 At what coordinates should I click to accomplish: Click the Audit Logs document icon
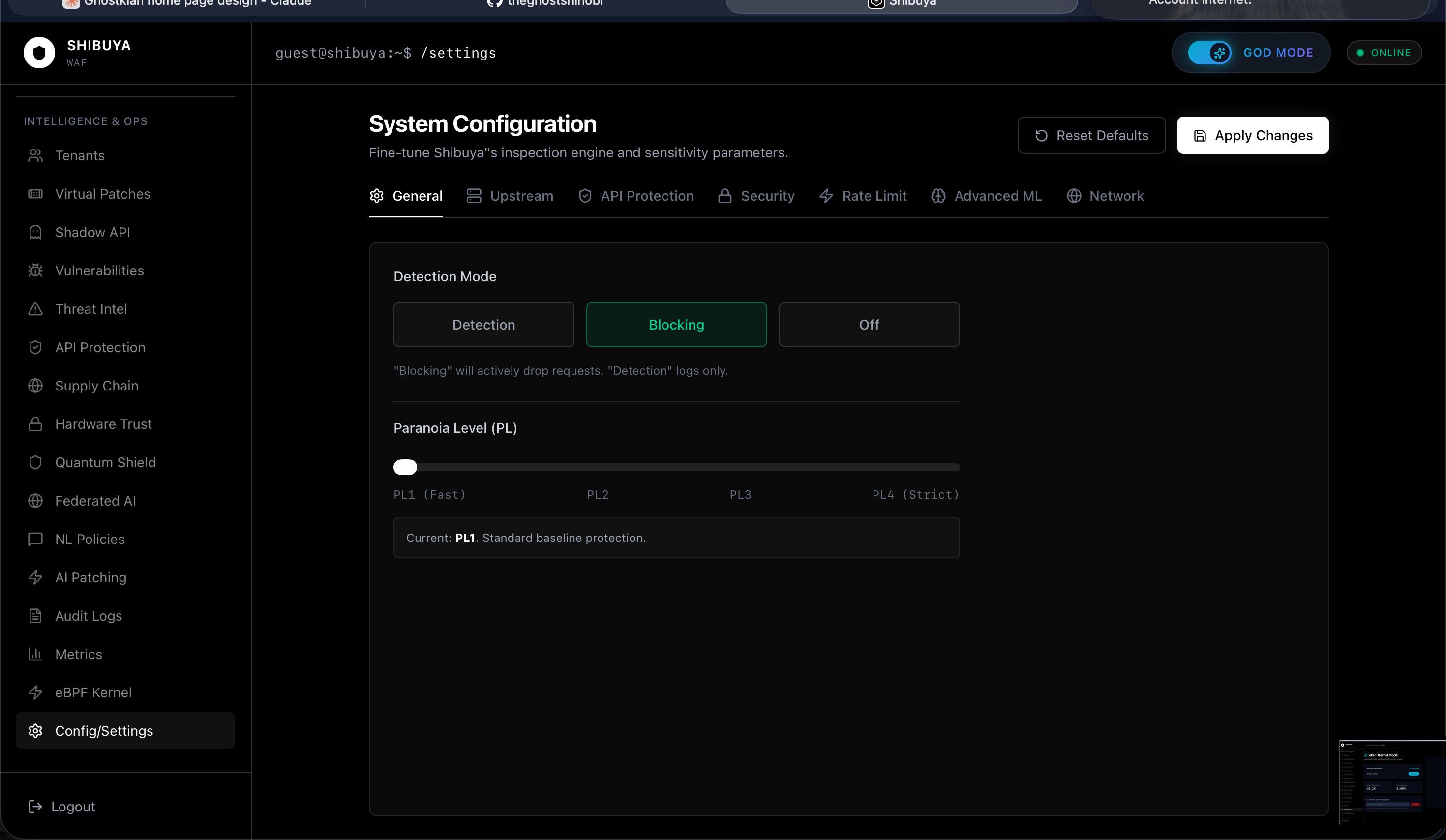point(35,616)
